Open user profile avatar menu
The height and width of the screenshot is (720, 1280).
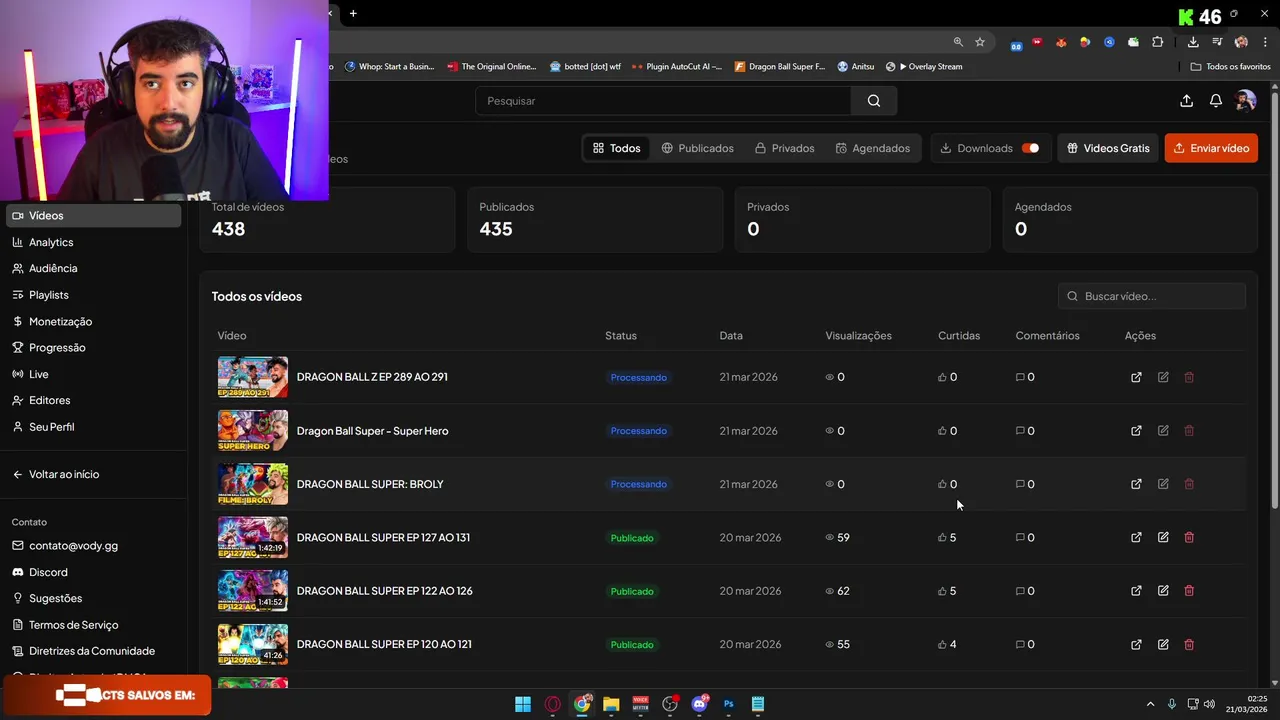point(1245,101)
